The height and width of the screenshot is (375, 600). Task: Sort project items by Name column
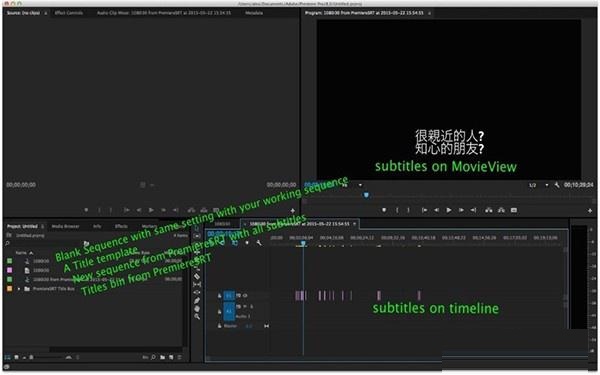(x=24, y=253)
